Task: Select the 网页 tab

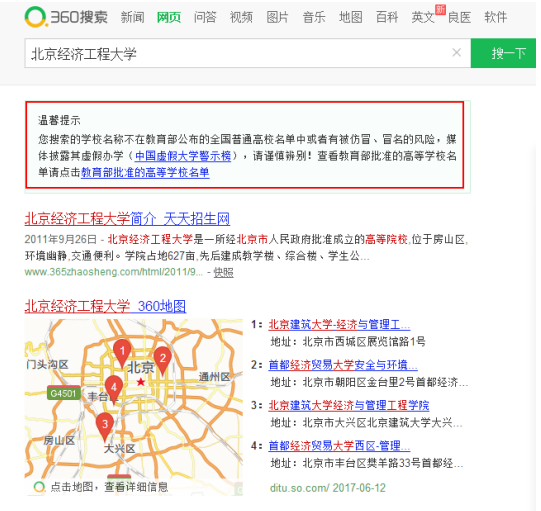Action: tap(169, 17)
